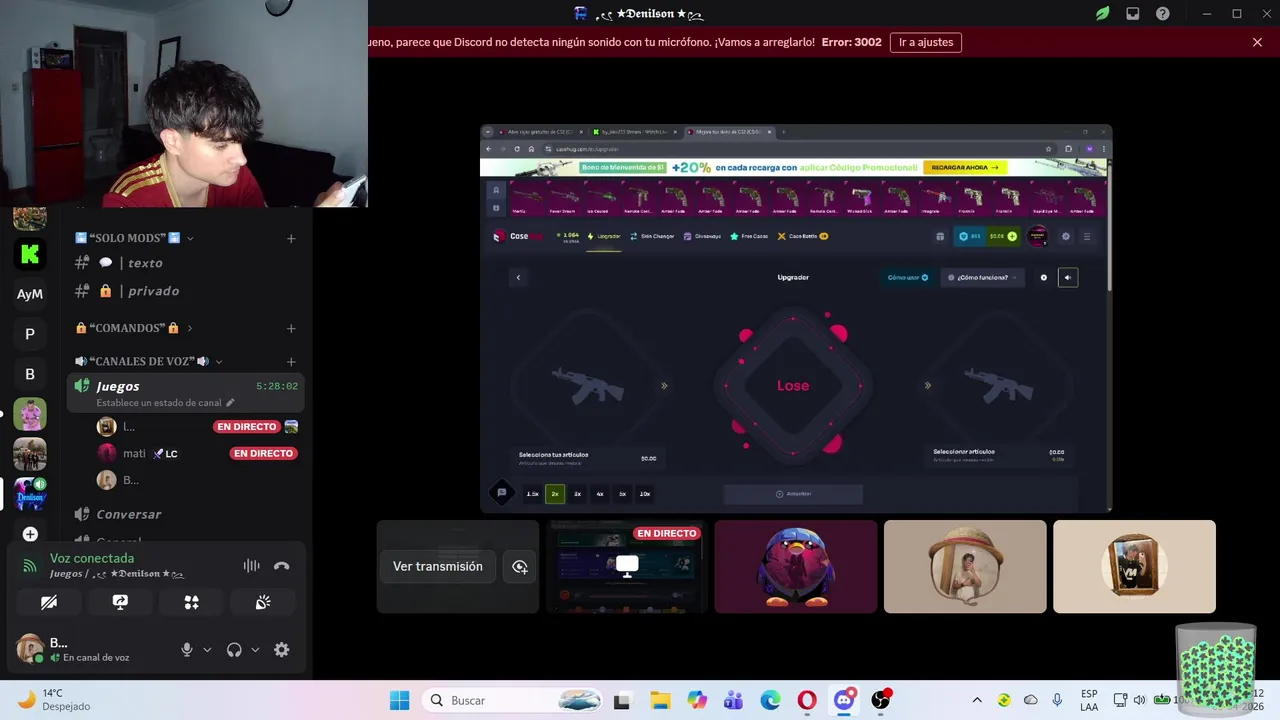Click the sound icon in the Upgrader page
The width and height of the screenshot is (1280, 720).
(1068, 277)
